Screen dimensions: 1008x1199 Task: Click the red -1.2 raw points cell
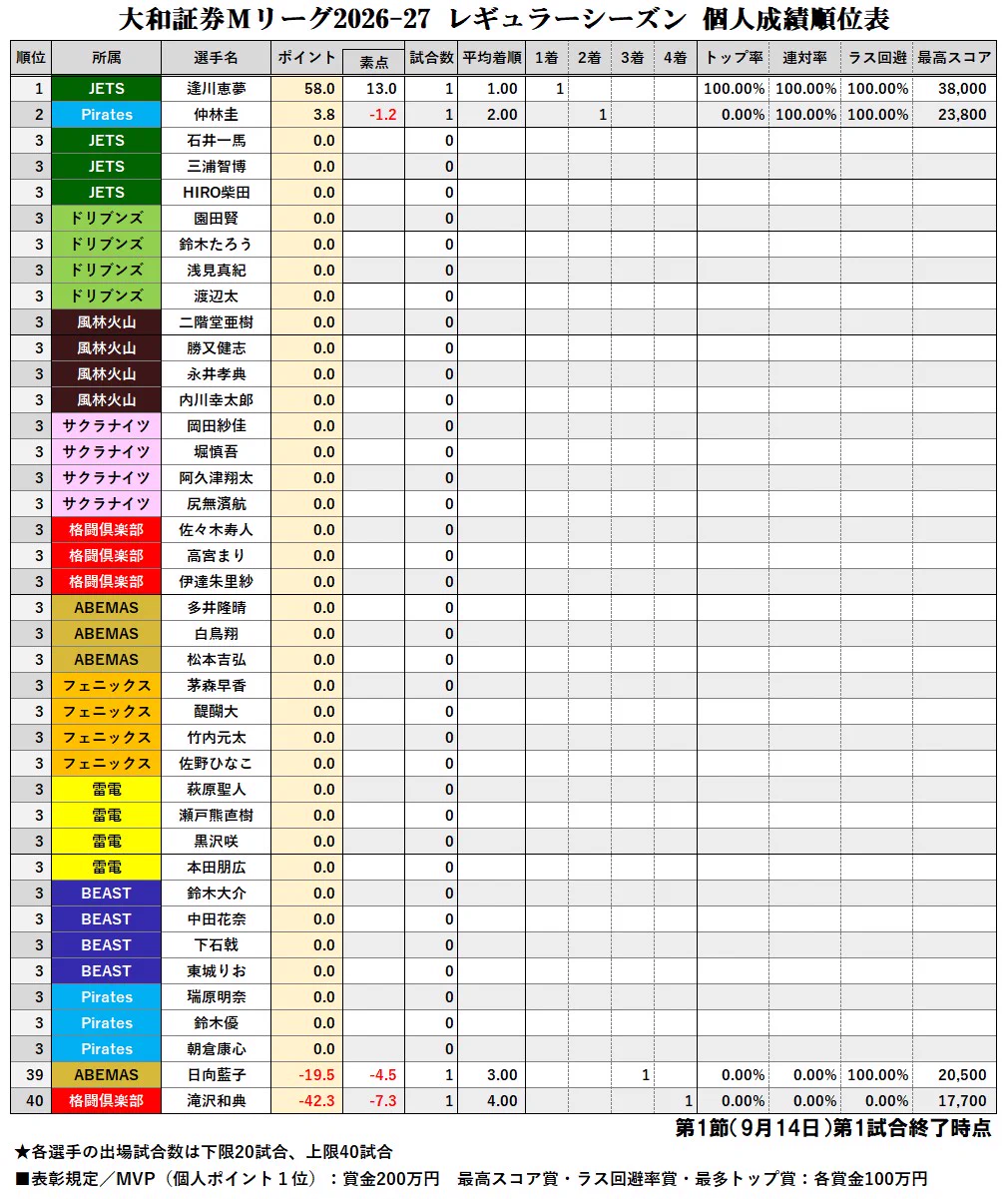click(373, 115)
